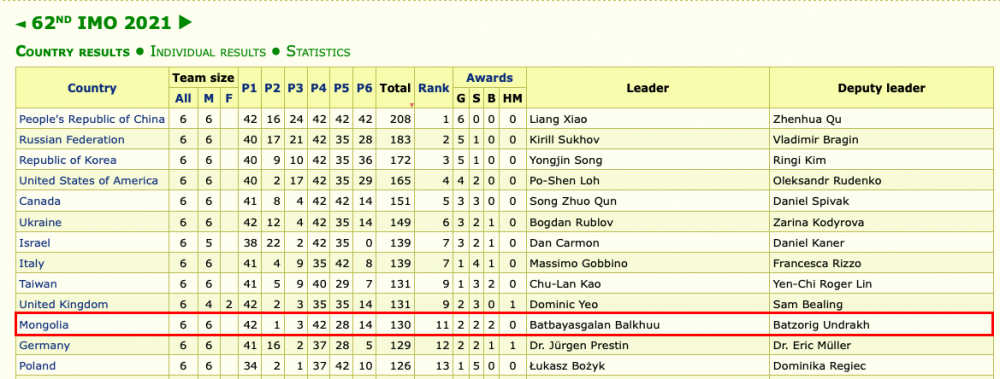Sort by Awards column header
Viewport: 1000px width, 379px height.
click(489, 78)
